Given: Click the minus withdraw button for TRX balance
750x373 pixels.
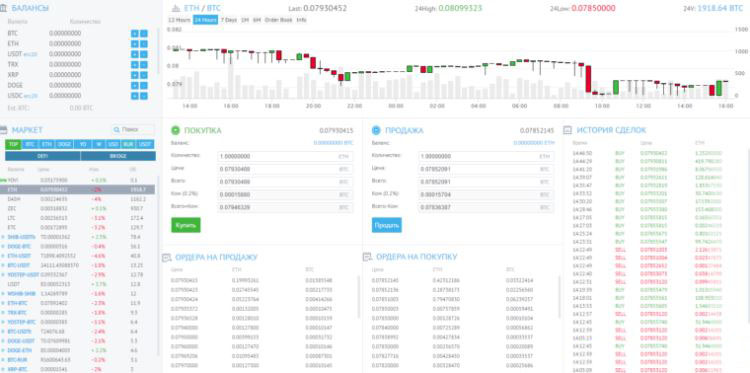Looking at the screenshot, I should click(x=143, y=65).
